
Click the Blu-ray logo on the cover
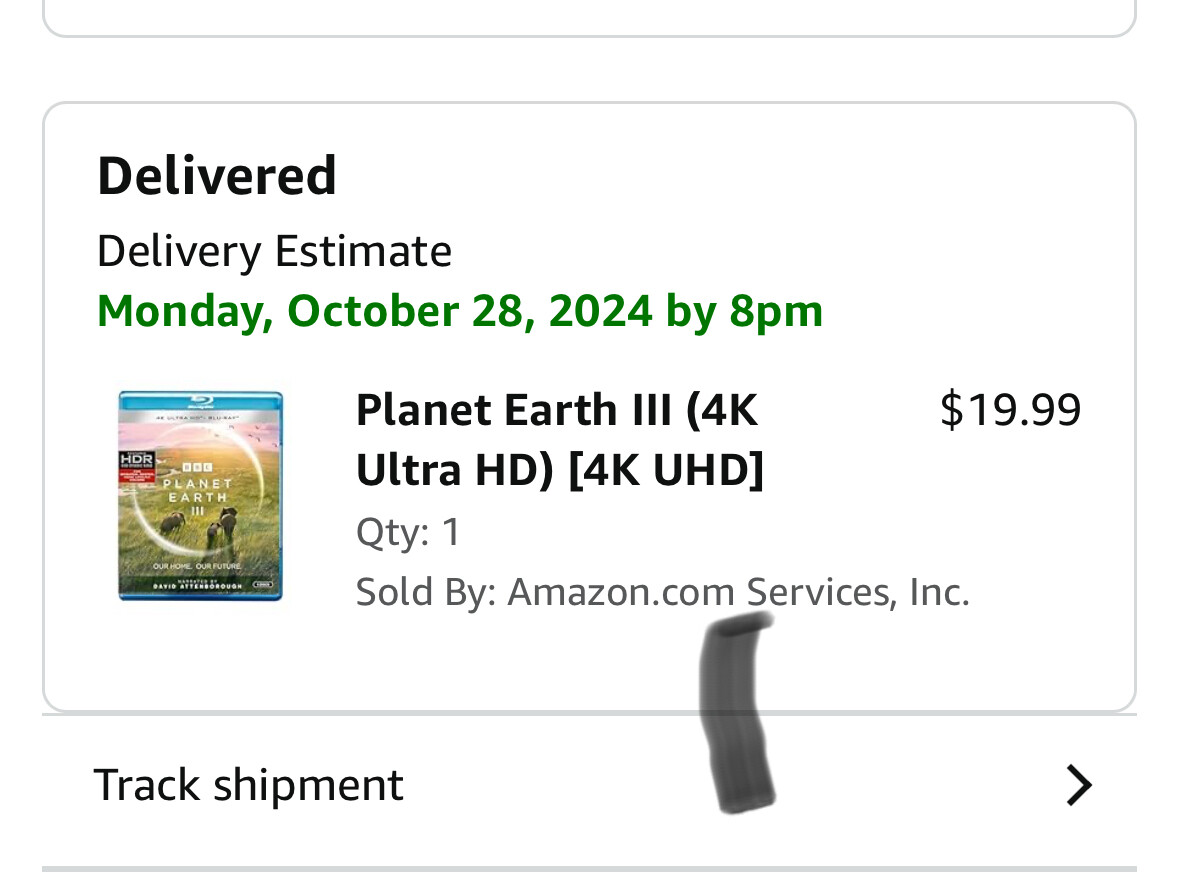click(x=201, y=403)
